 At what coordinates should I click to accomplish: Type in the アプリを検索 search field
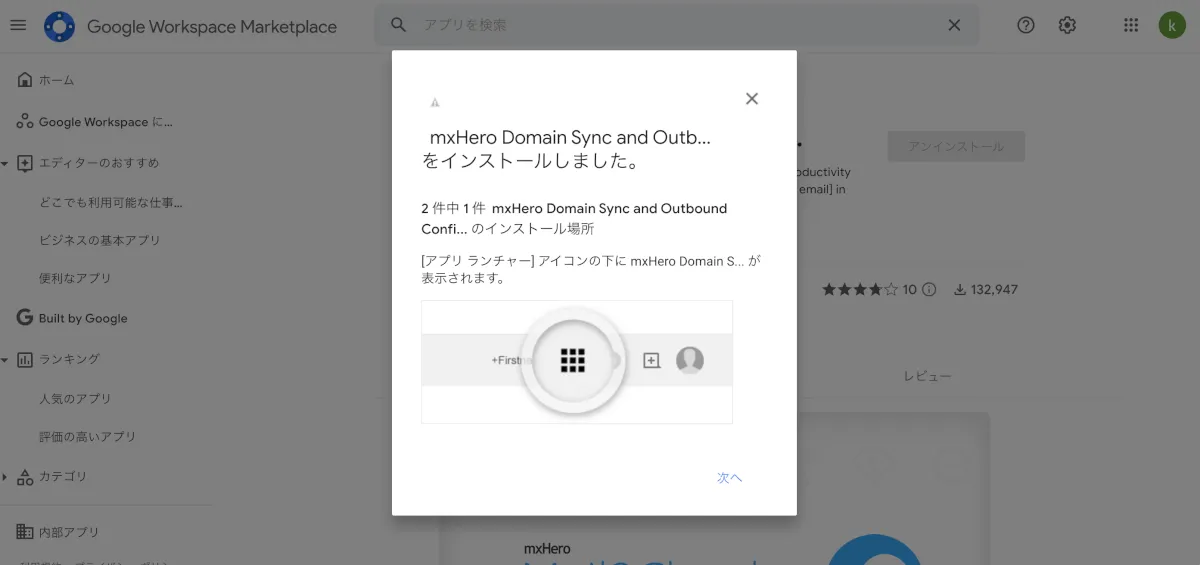tap(670, 25)
